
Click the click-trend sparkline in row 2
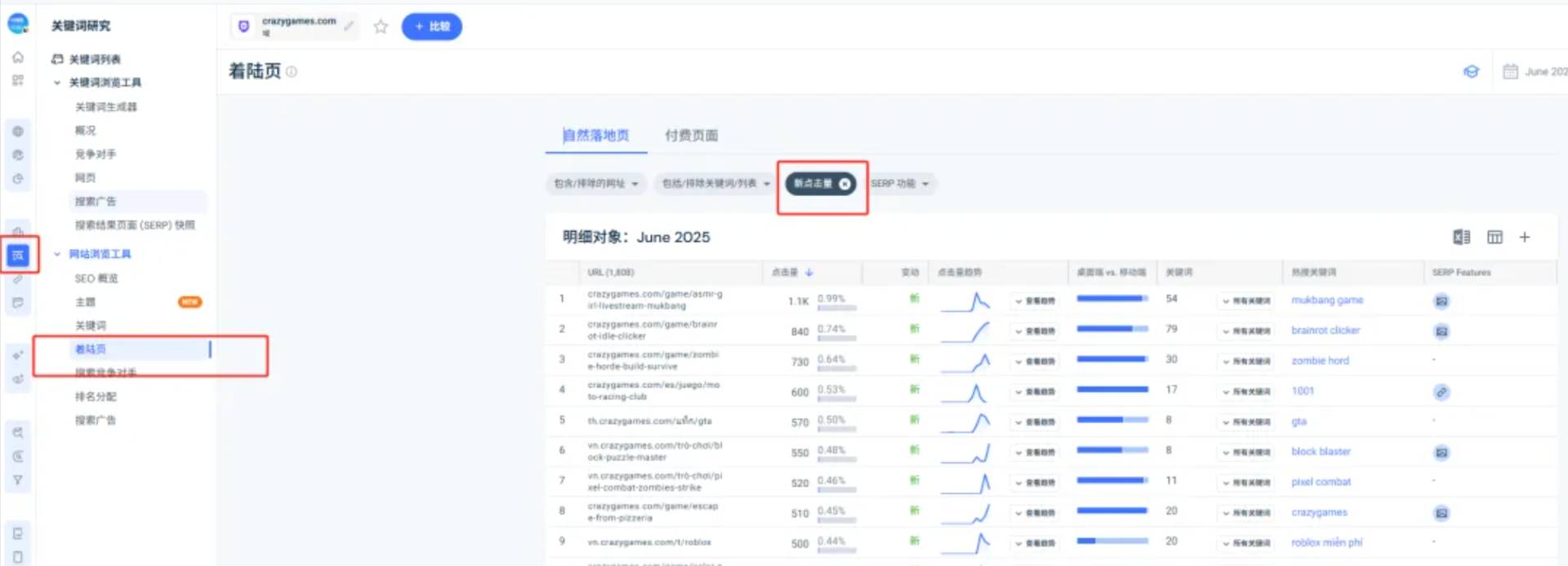point(964,332)
